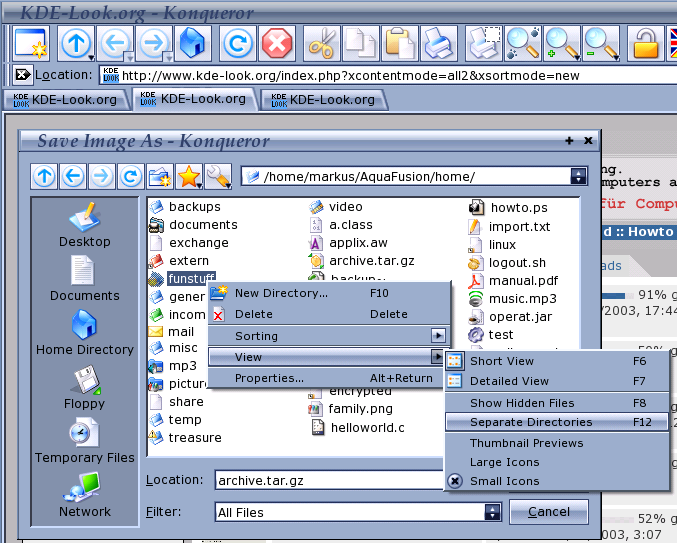Image resolution: width=677 pixels, height=543 pixels.
Task: Toggle Separate Directories
Action: [x=557, y=422]
